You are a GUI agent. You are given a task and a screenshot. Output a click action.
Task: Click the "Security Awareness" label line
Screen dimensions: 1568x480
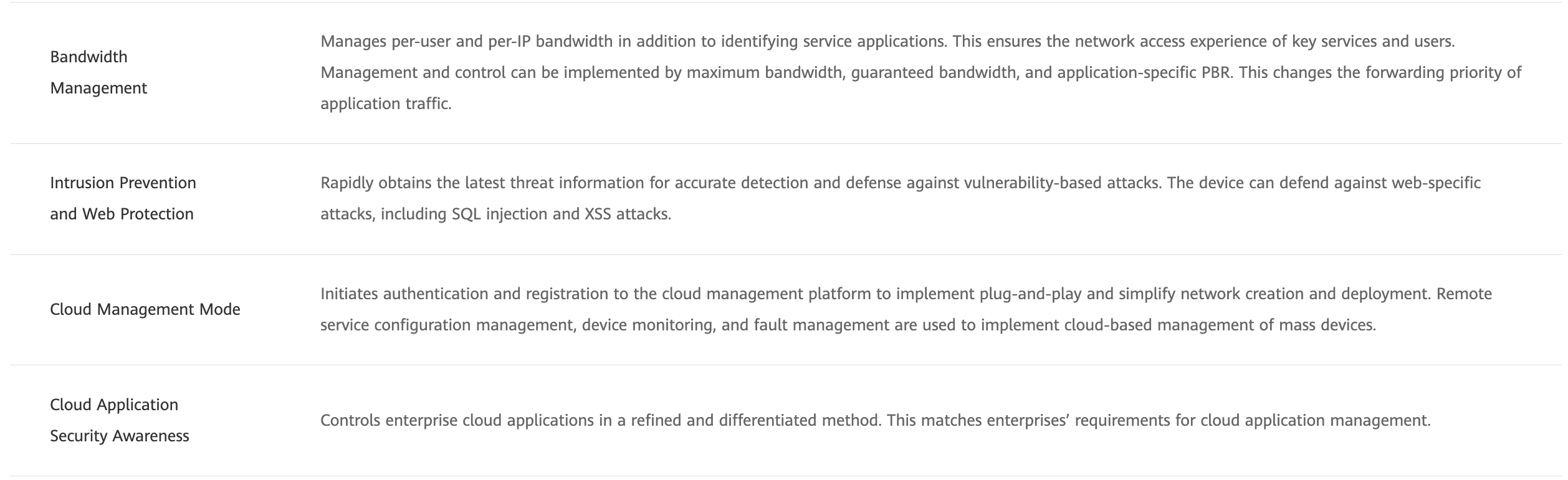point(119,436)
